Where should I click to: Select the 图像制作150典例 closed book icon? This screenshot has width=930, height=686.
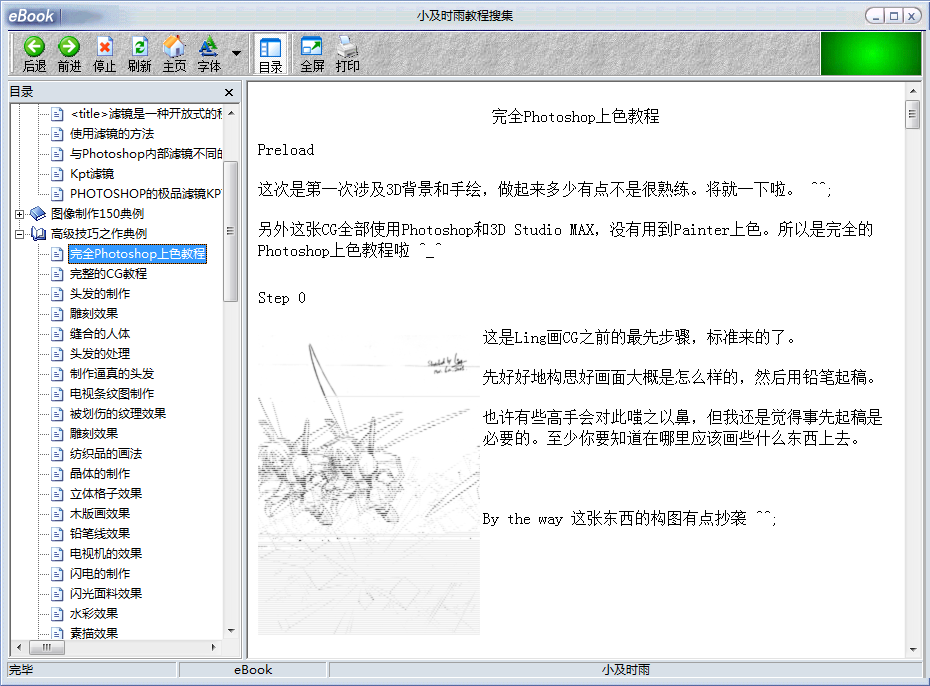pyautogui.click(x=37, y=213)
